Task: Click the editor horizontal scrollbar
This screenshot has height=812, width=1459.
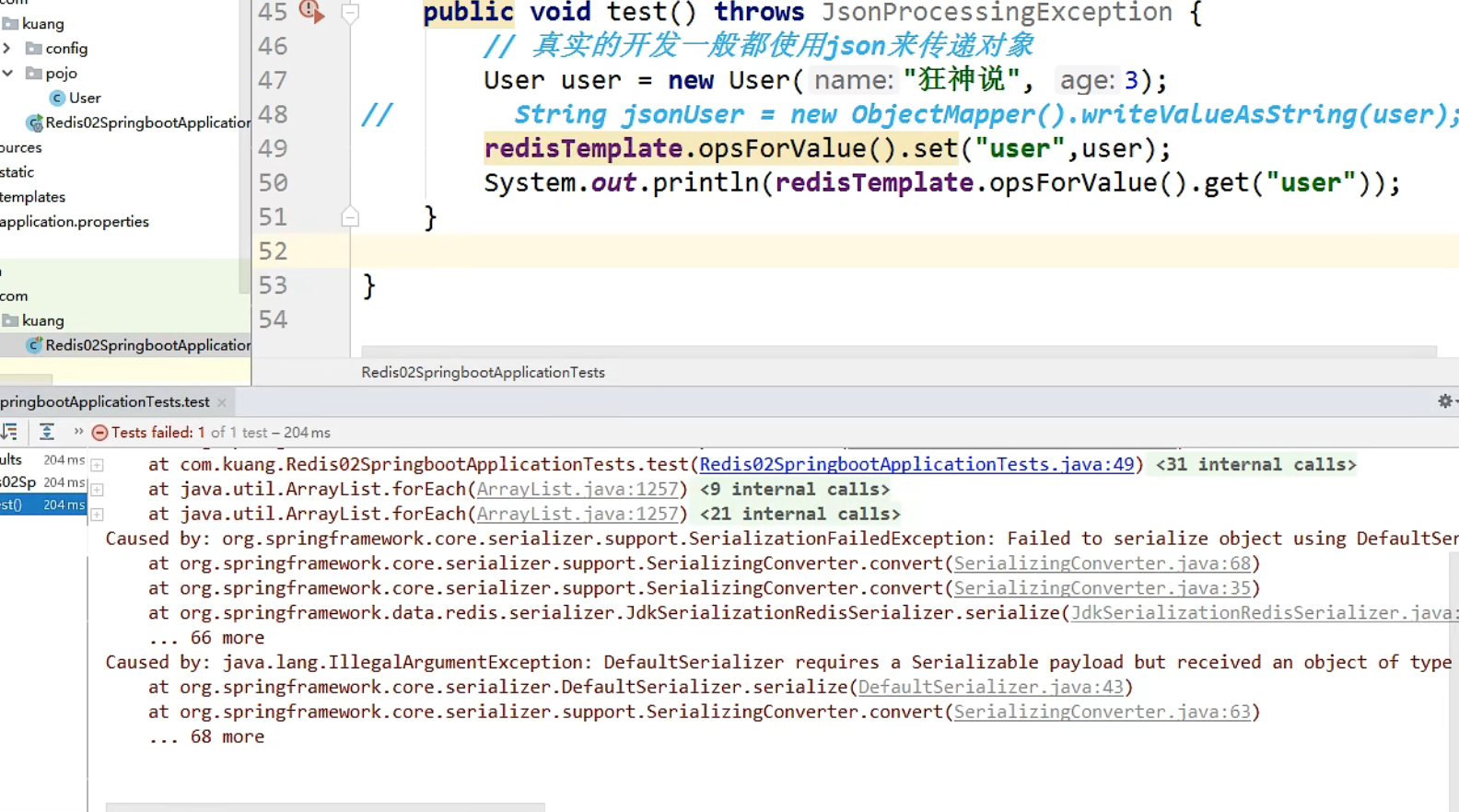Action: 898,352
